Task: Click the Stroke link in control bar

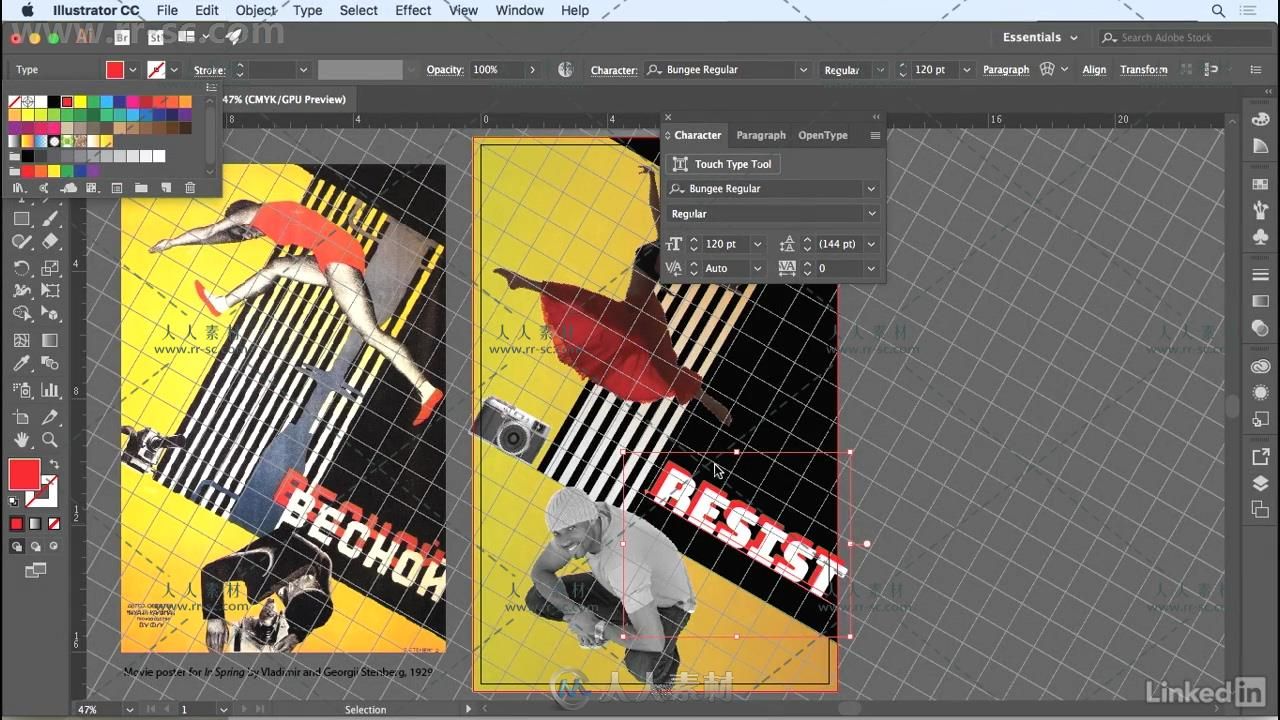Action: pyautogui.click(x=209, y=70)
